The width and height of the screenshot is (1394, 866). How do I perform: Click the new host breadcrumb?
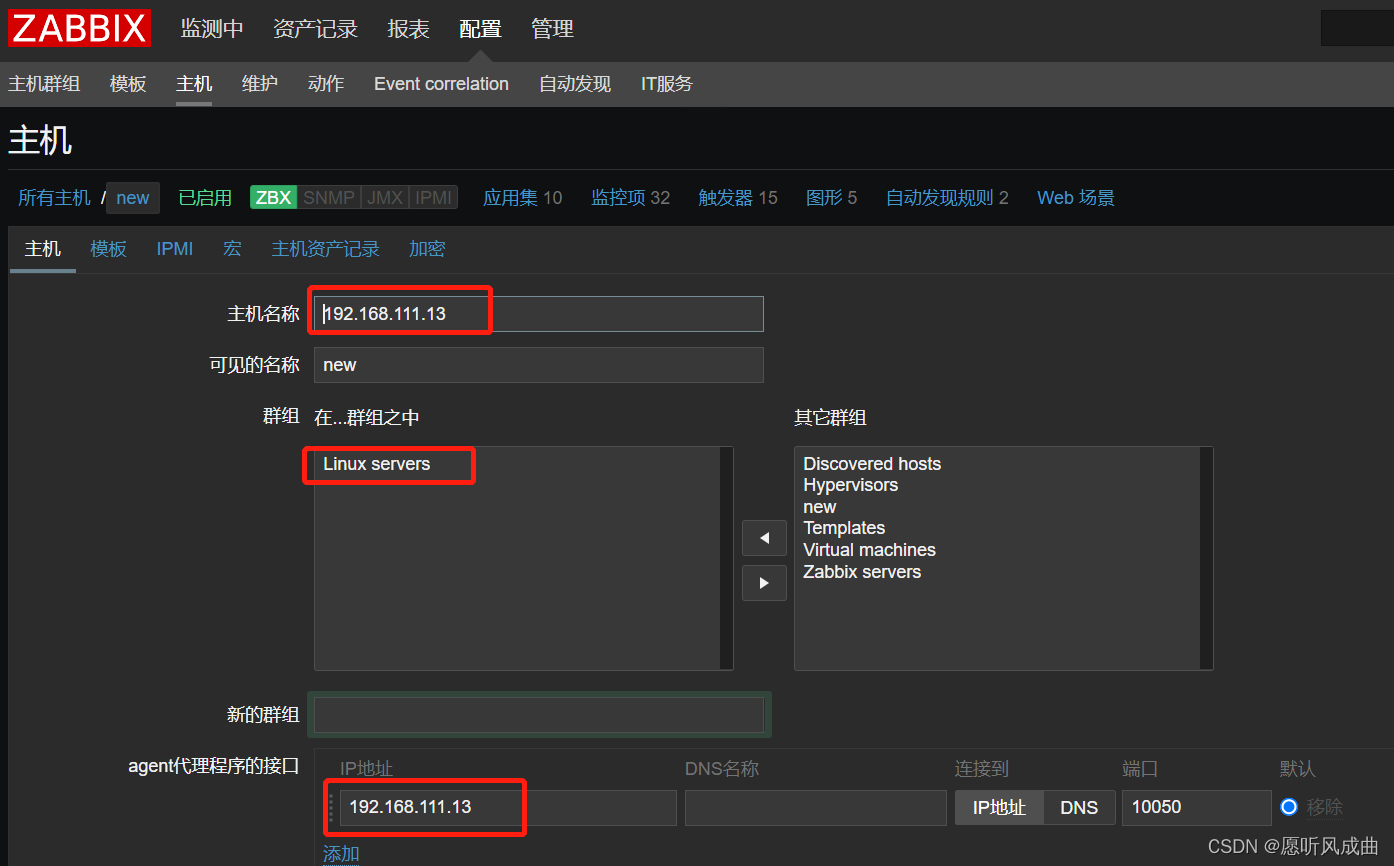[132, 198]
